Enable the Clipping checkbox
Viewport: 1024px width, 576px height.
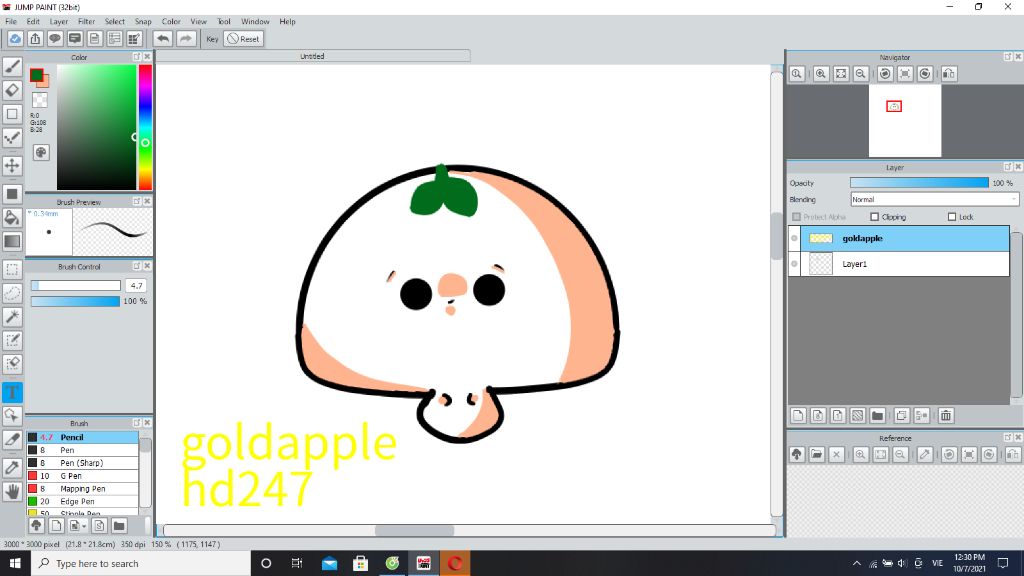coord(874,217)
